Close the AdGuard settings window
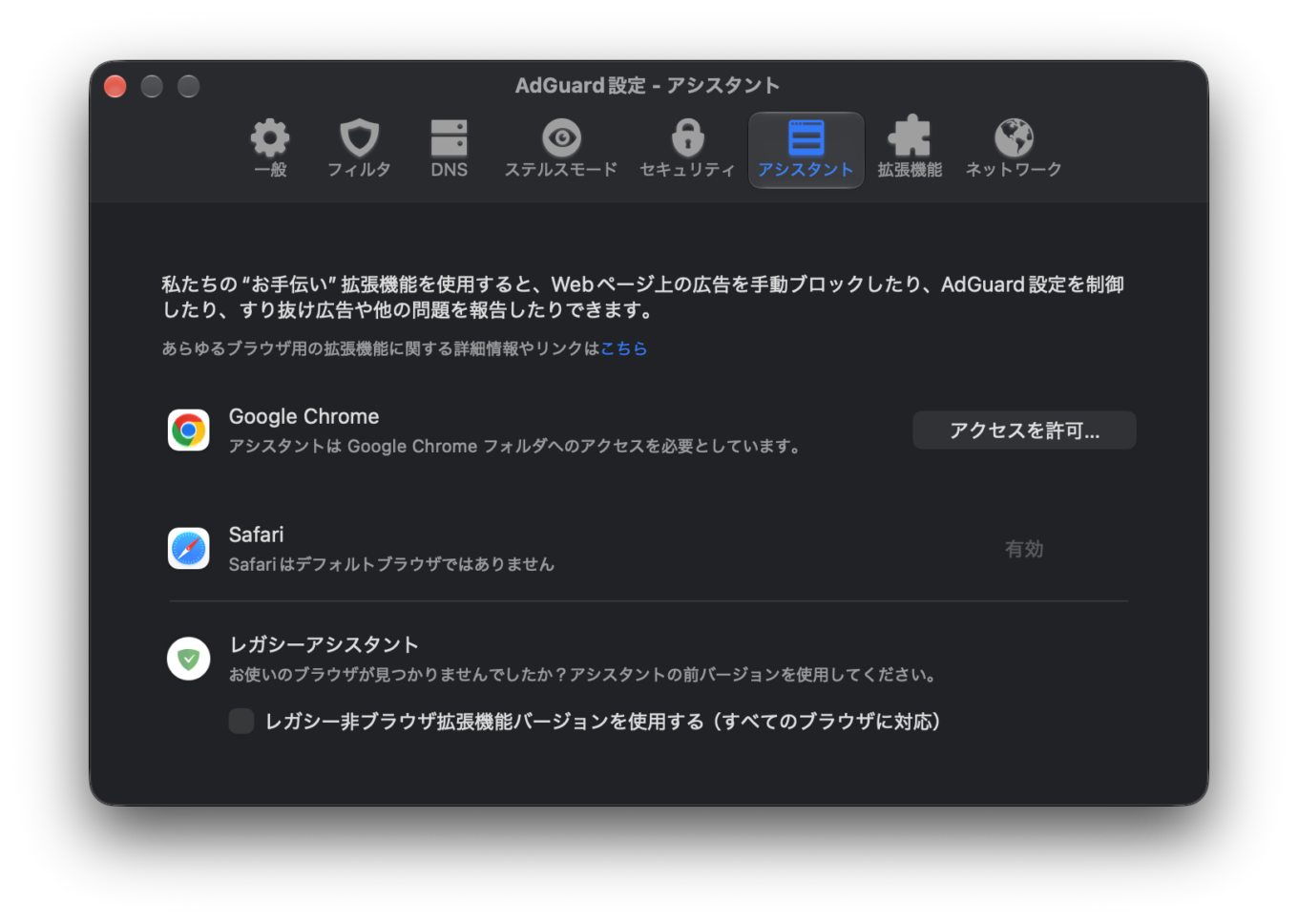This screenshot has height=924, width=1298. (115, 87)
